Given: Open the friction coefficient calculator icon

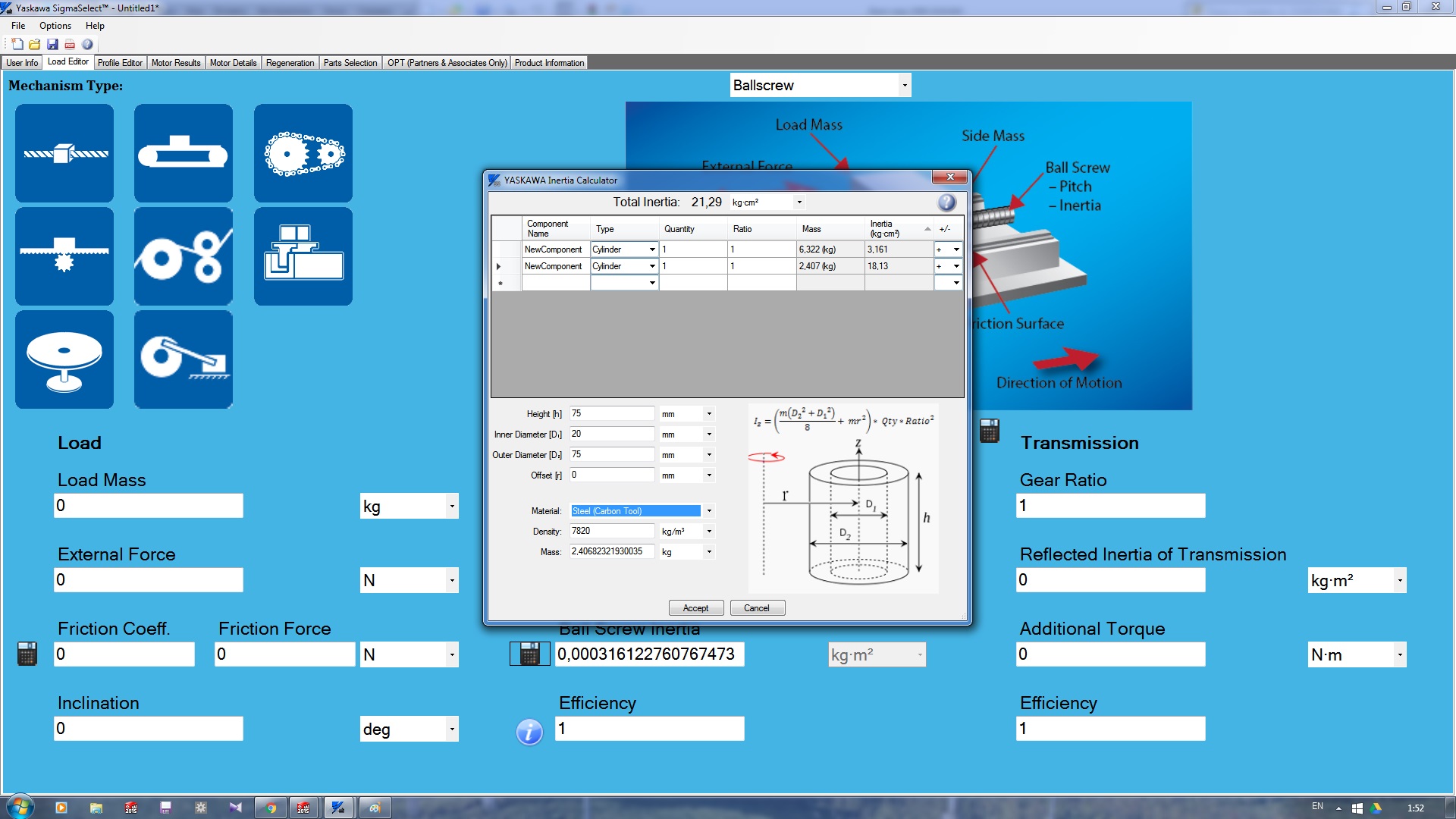Looking at the screenshot, I should click(x=27, y=654).
